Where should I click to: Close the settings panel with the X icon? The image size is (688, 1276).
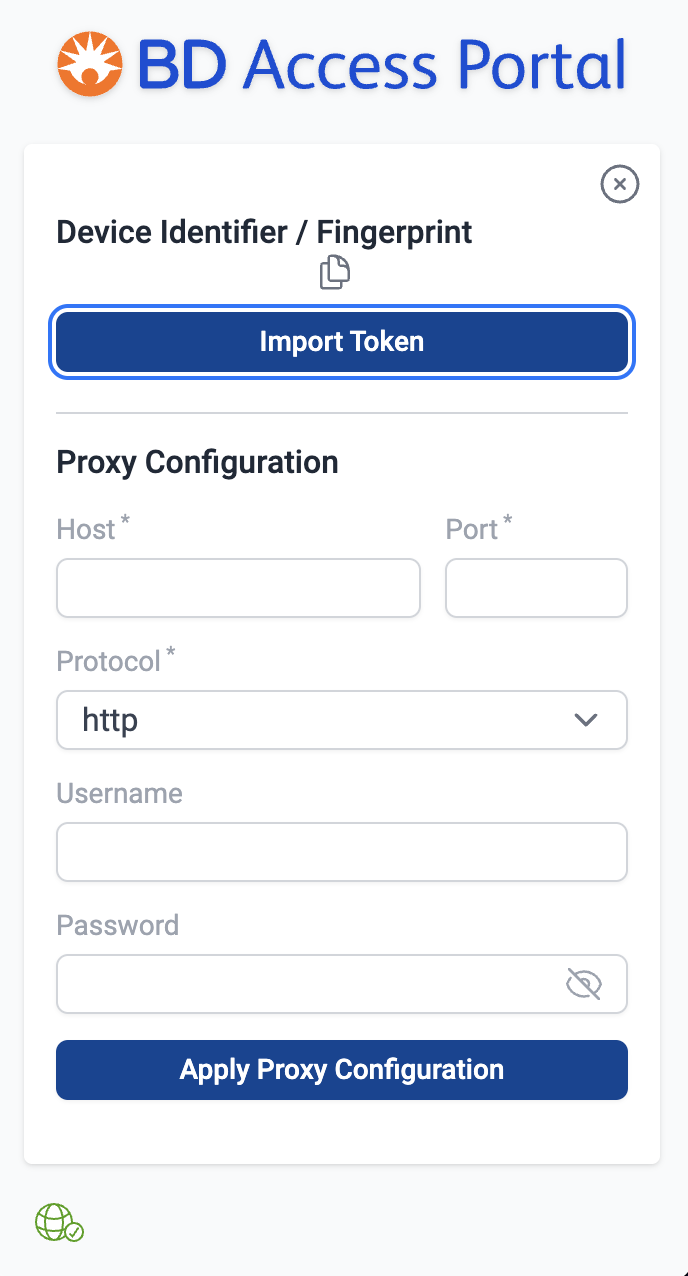619,184
